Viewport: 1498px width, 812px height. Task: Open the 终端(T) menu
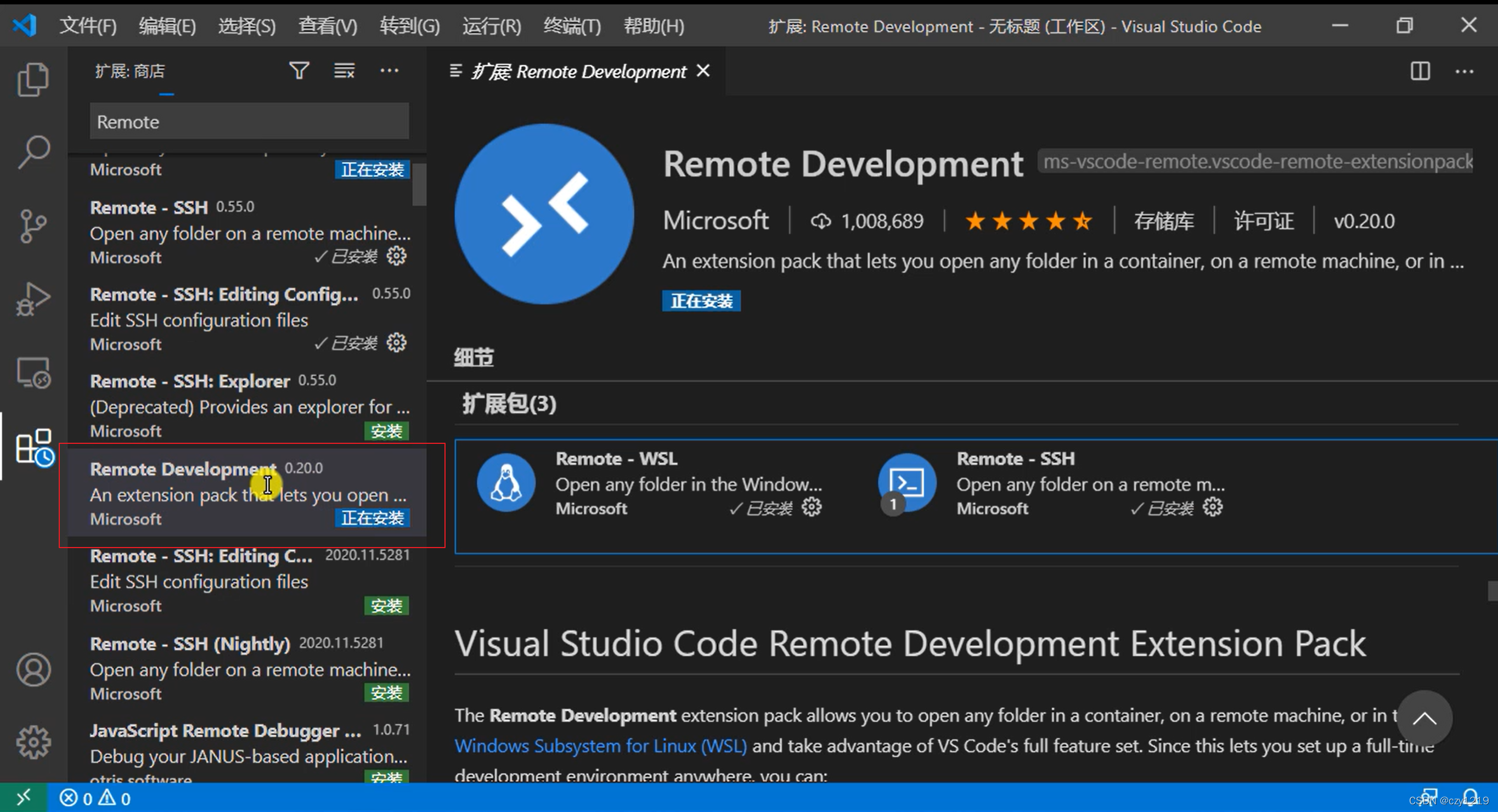(572, 26)
